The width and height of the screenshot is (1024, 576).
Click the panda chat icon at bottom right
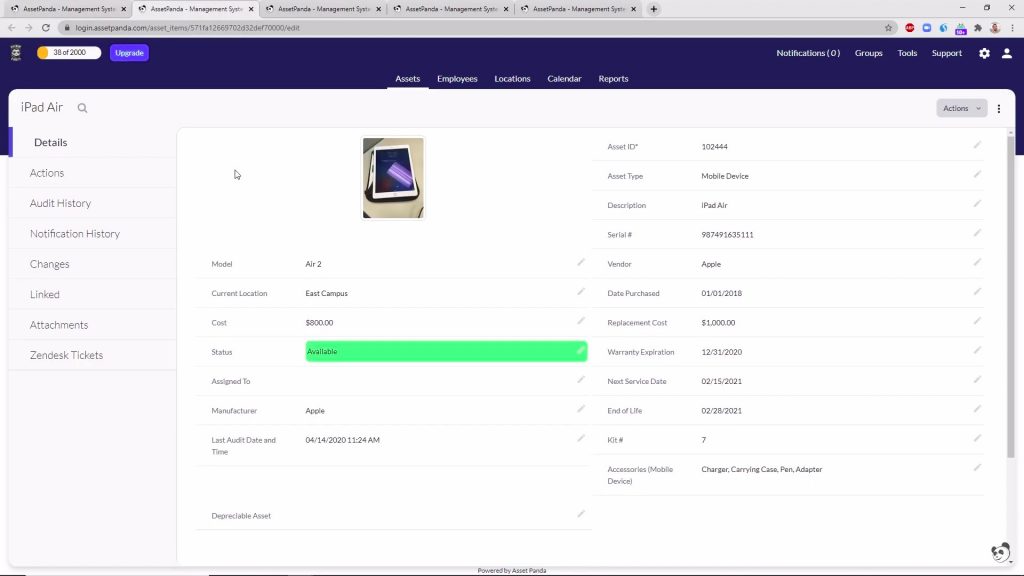point(1000,551)
